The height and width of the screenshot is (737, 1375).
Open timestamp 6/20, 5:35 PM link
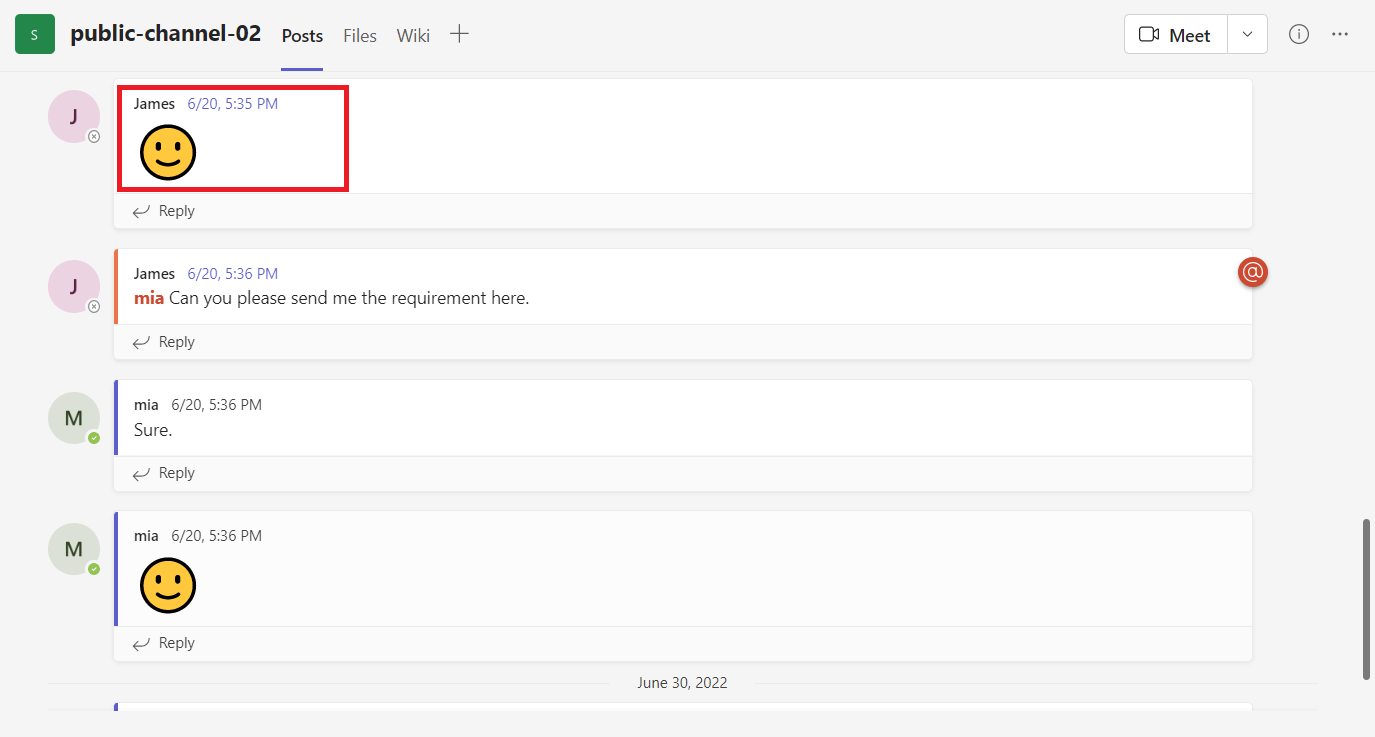tap(233, 103)
